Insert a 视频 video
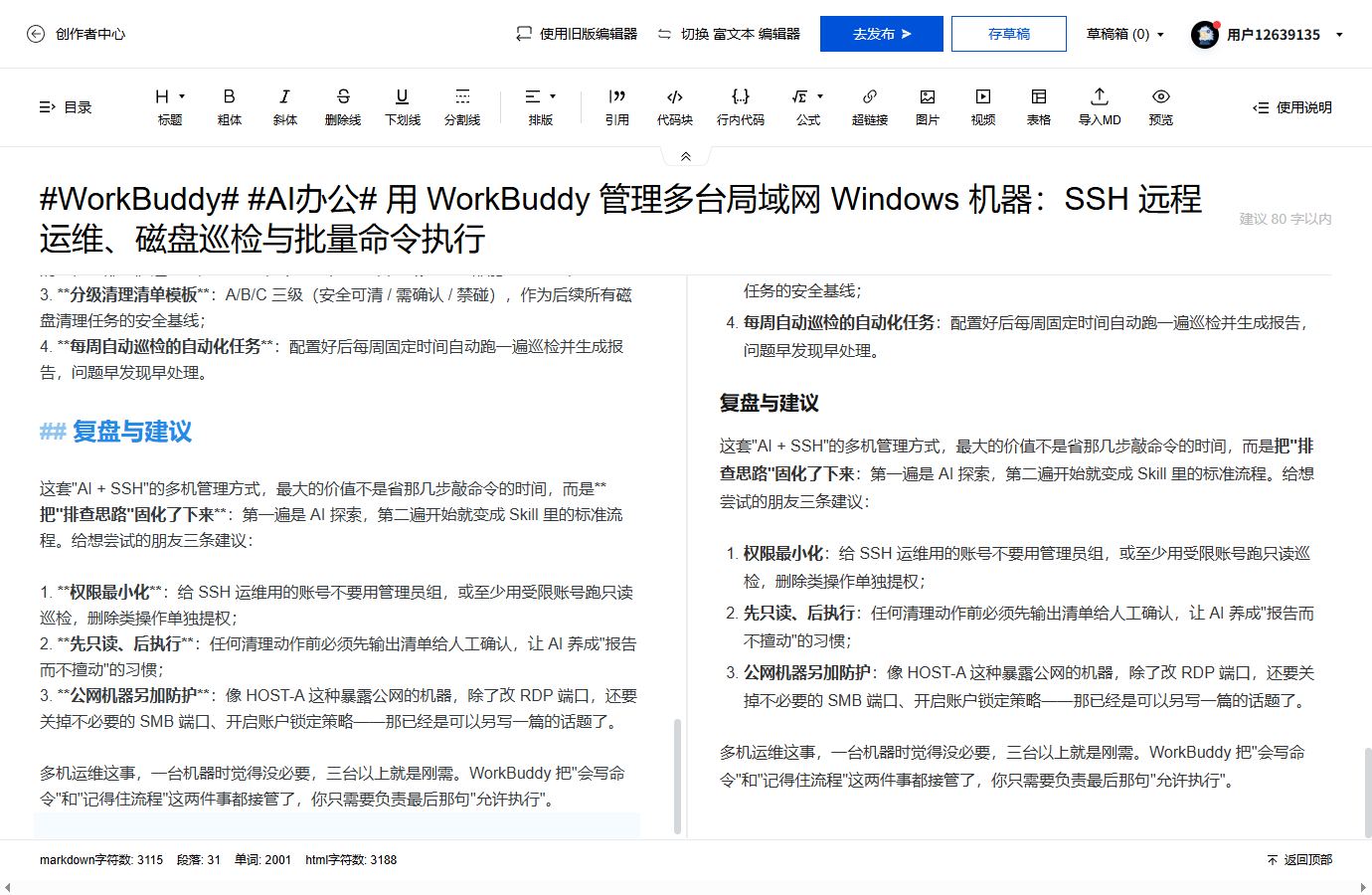Viewport: 1372px width, 895px height. coord(983,106)
